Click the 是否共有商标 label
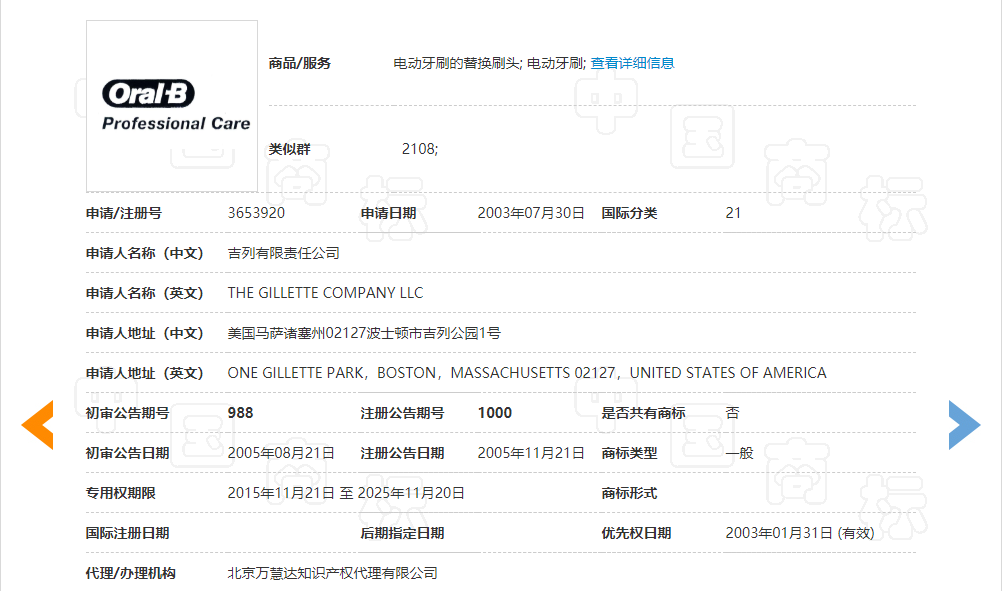1002x591 pixels. [x=643, y=413]
